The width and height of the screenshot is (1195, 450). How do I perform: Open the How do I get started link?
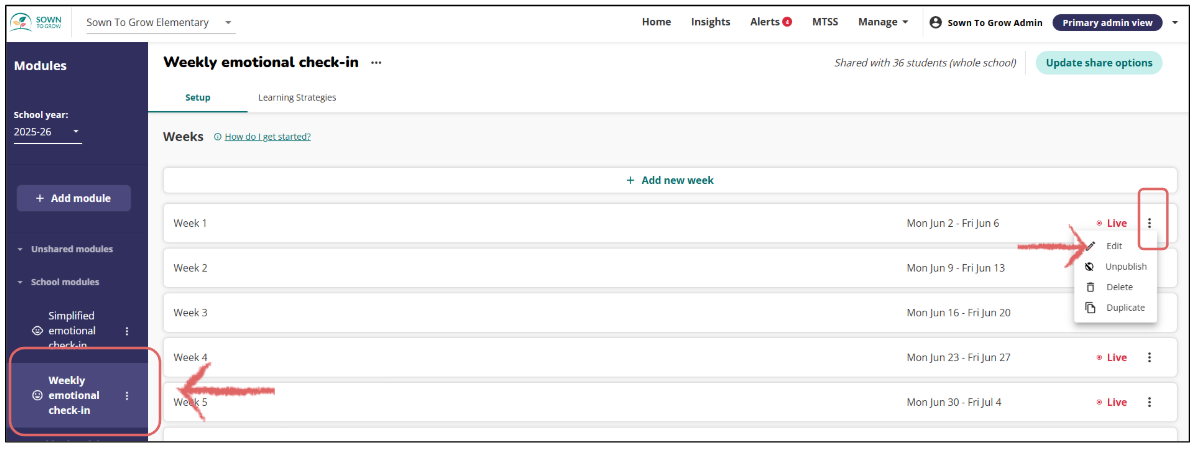pos(268,137)
